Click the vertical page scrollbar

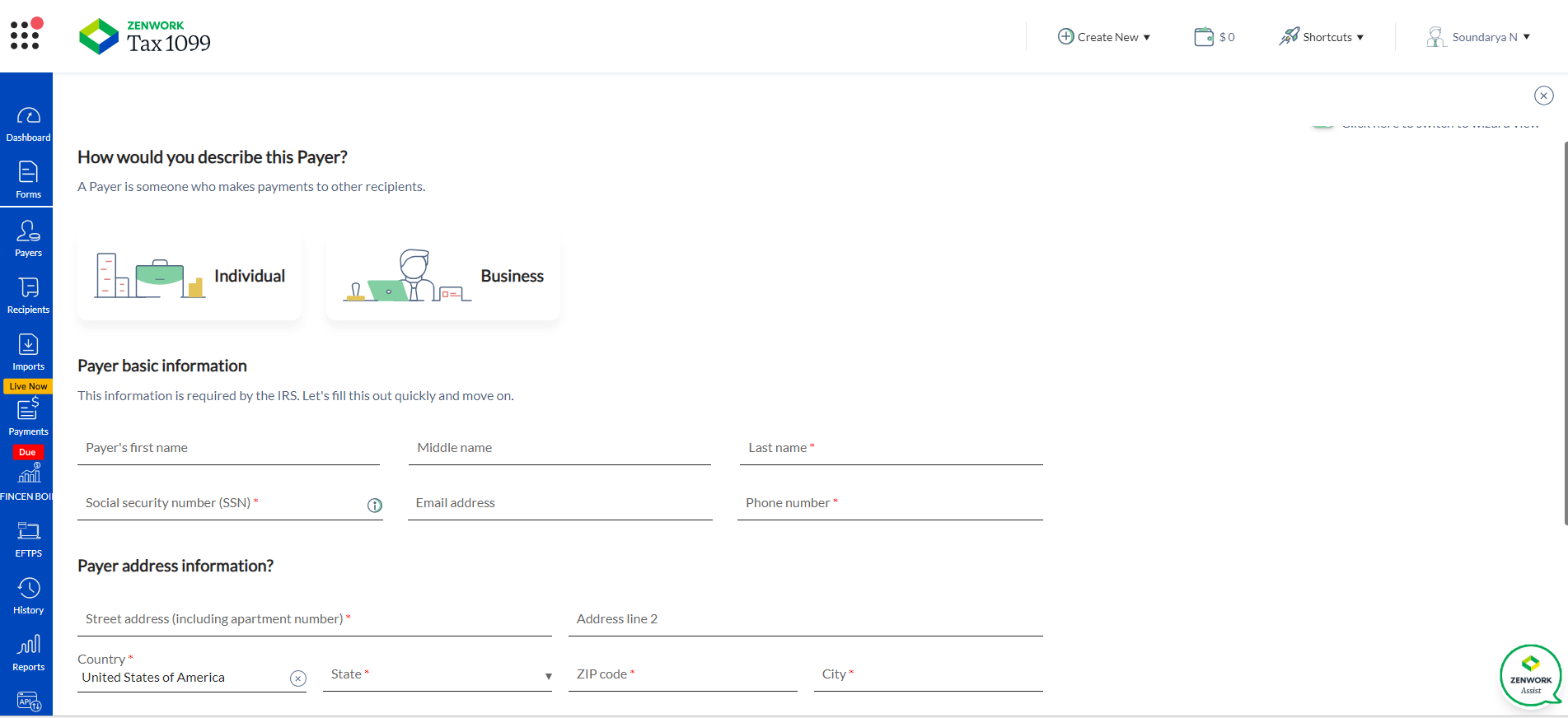1565,333
